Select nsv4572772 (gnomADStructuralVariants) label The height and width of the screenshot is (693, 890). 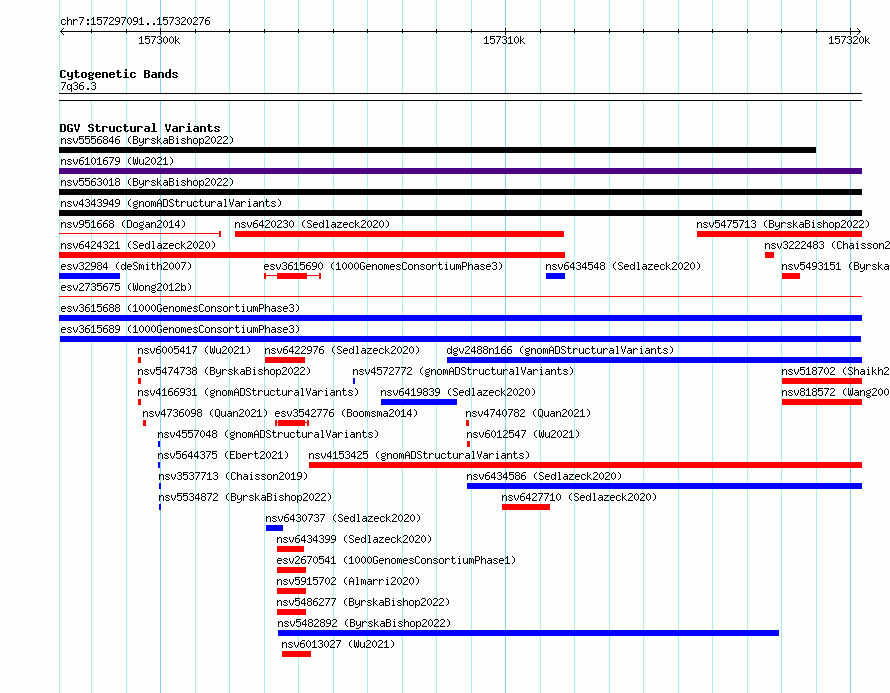point(463,371)
